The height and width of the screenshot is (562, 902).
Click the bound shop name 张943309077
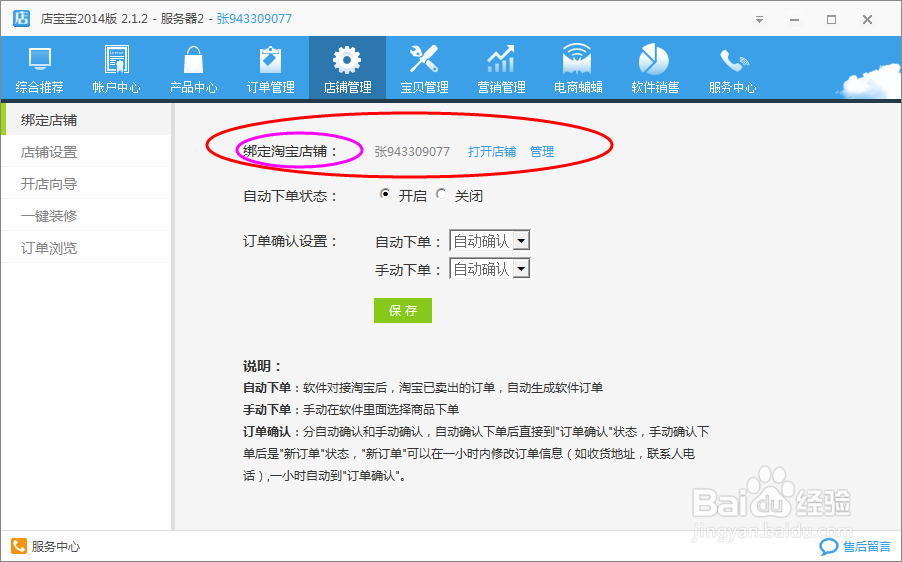pos(412,151)
